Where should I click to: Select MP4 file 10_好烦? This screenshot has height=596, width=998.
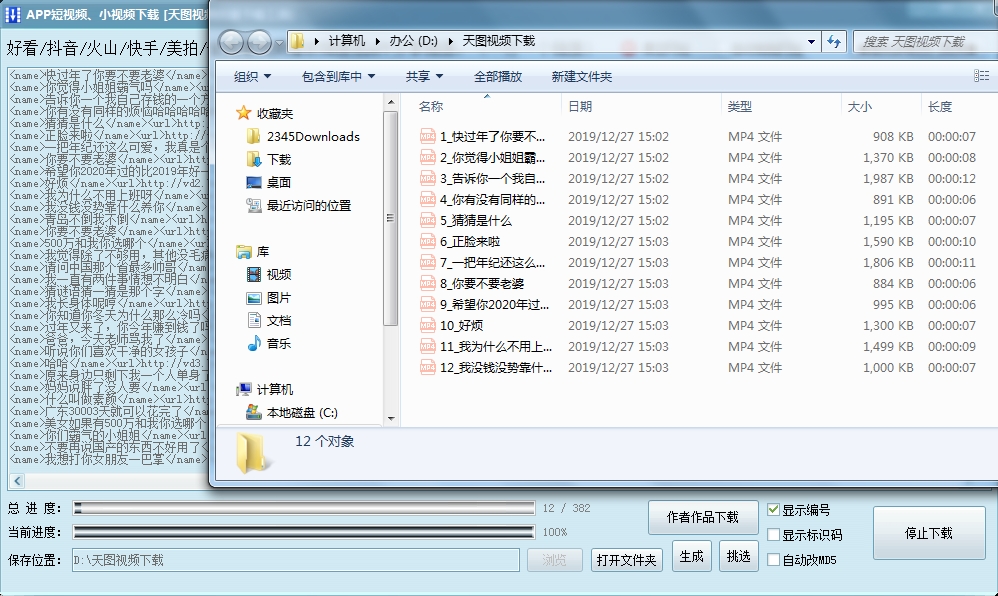[451, 325]
